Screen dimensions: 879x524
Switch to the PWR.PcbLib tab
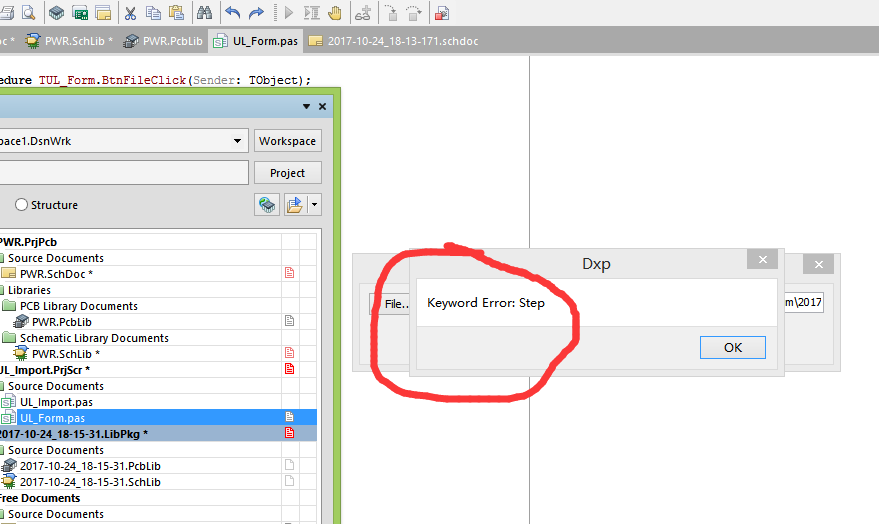[163, 41]
